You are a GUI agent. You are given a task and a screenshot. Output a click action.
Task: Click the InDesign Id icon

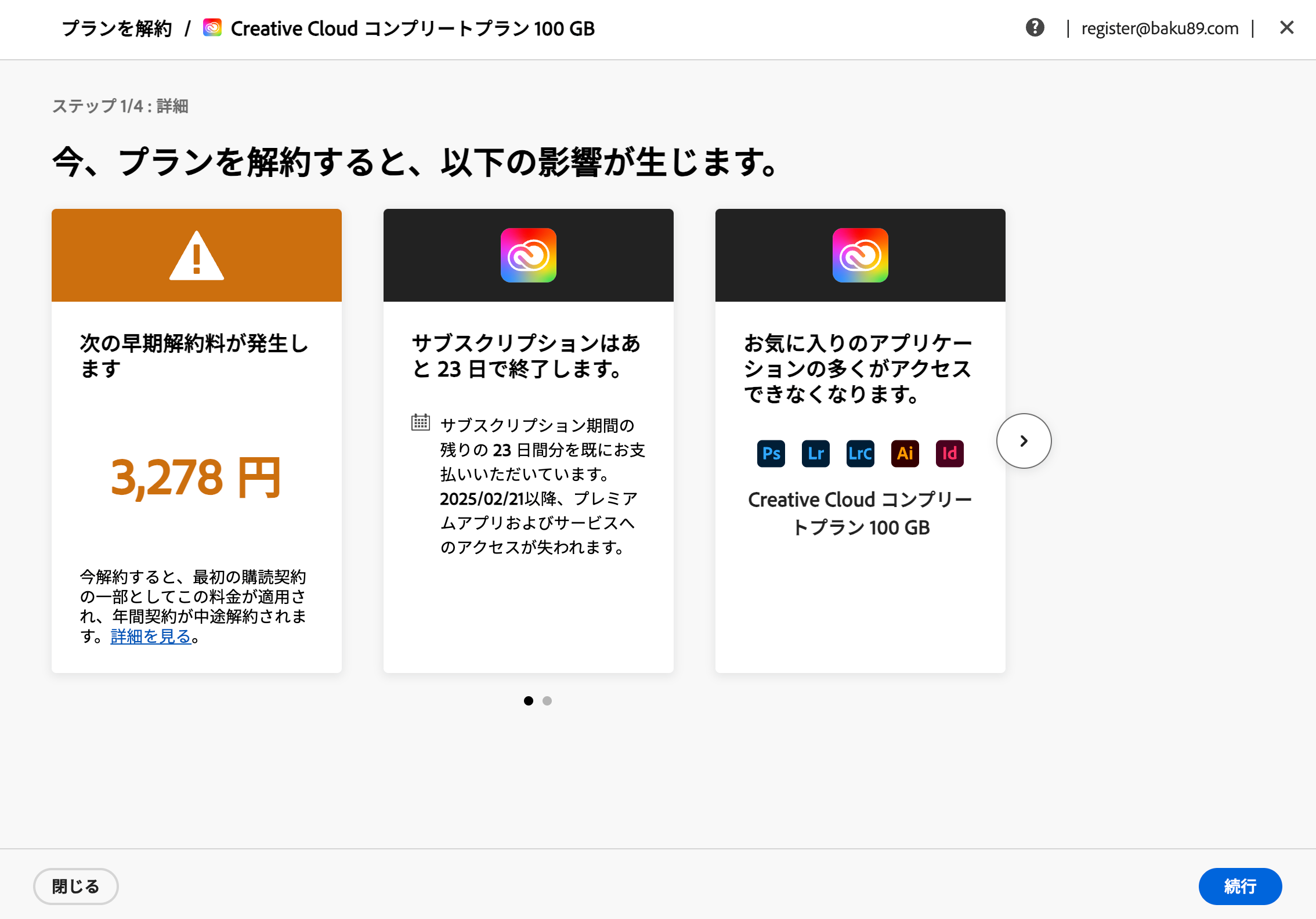coord(949,453)
